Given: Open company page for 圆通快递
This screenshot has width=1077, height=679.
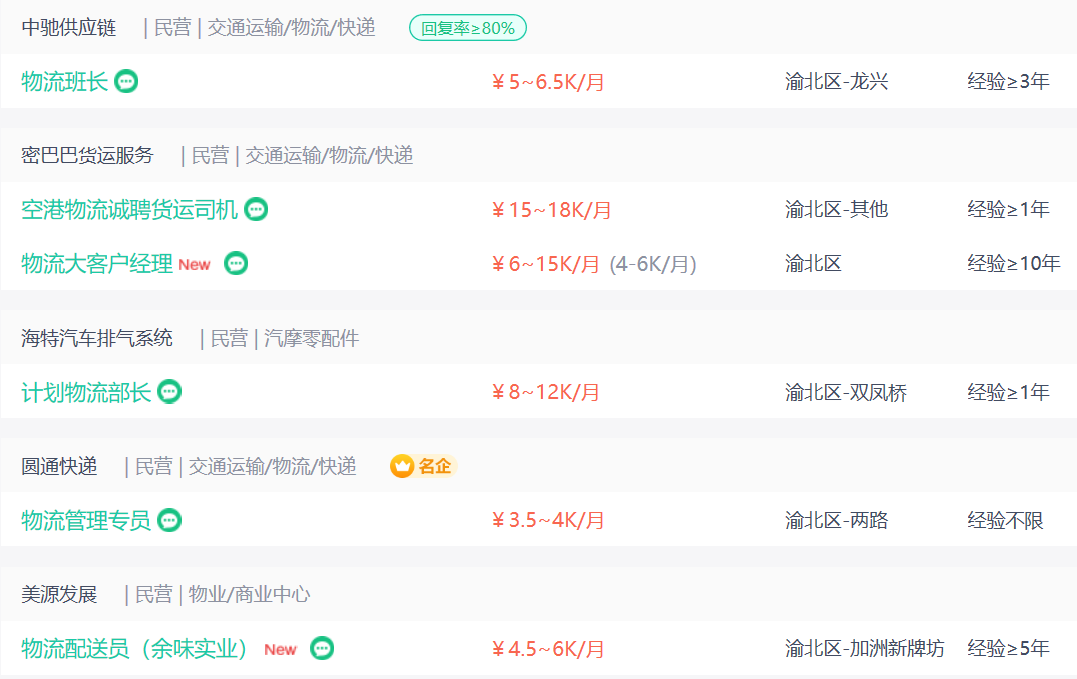Looking at the screenshot, I should [59, 466].
